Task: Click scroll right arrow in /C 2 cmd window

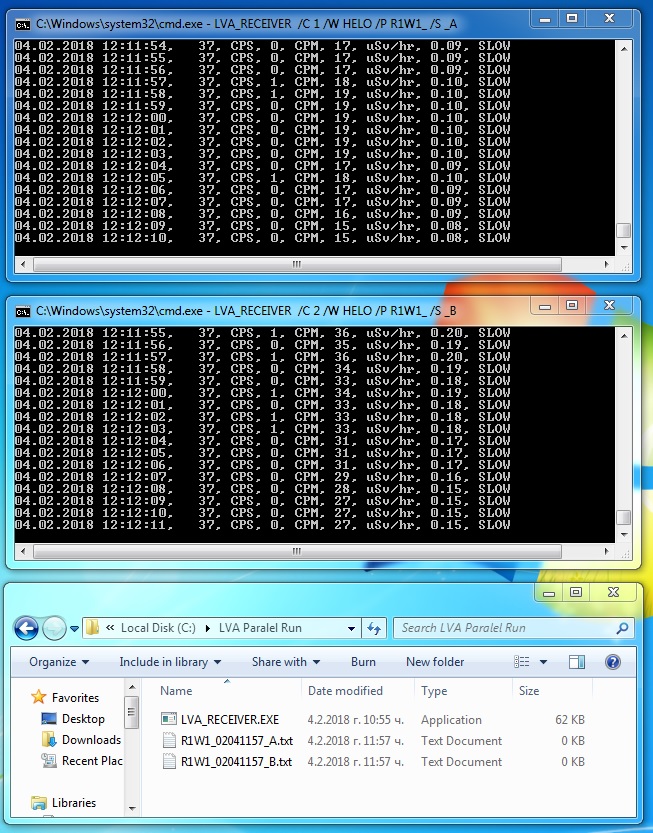Action: 607,551
